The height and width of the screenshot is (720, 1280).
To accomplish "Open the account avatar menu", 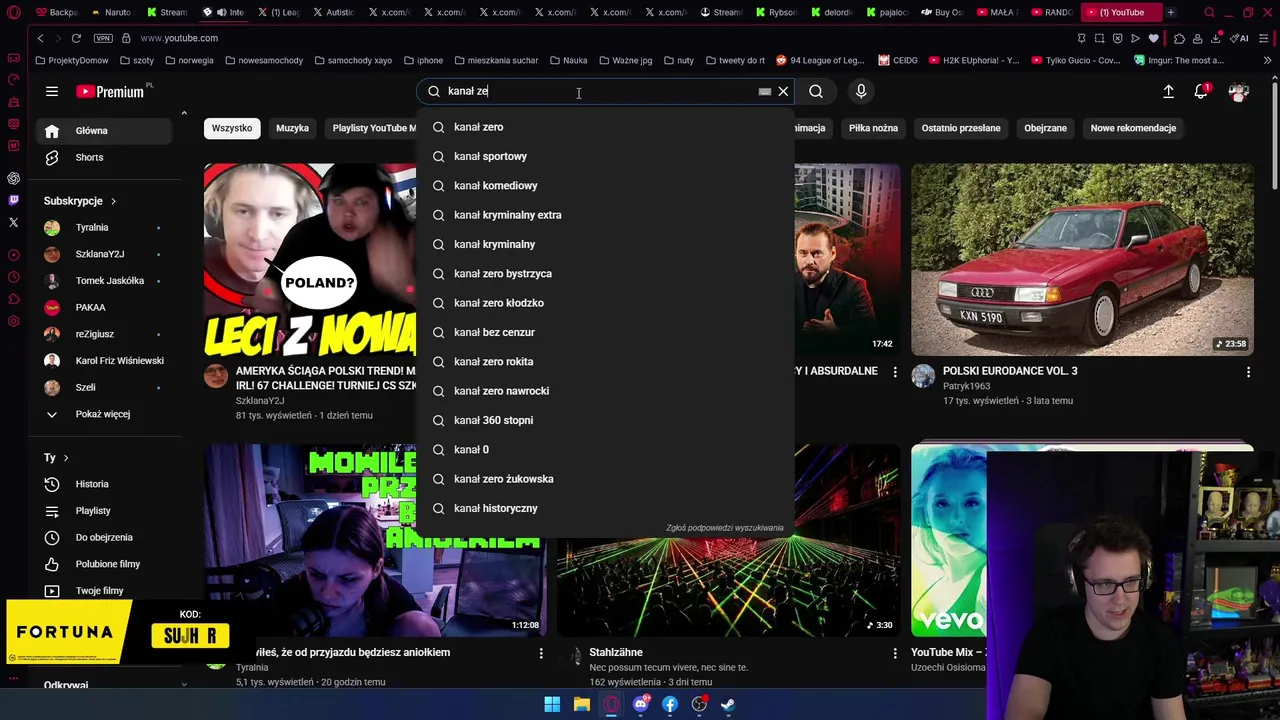I will [x=1239, y=91].
